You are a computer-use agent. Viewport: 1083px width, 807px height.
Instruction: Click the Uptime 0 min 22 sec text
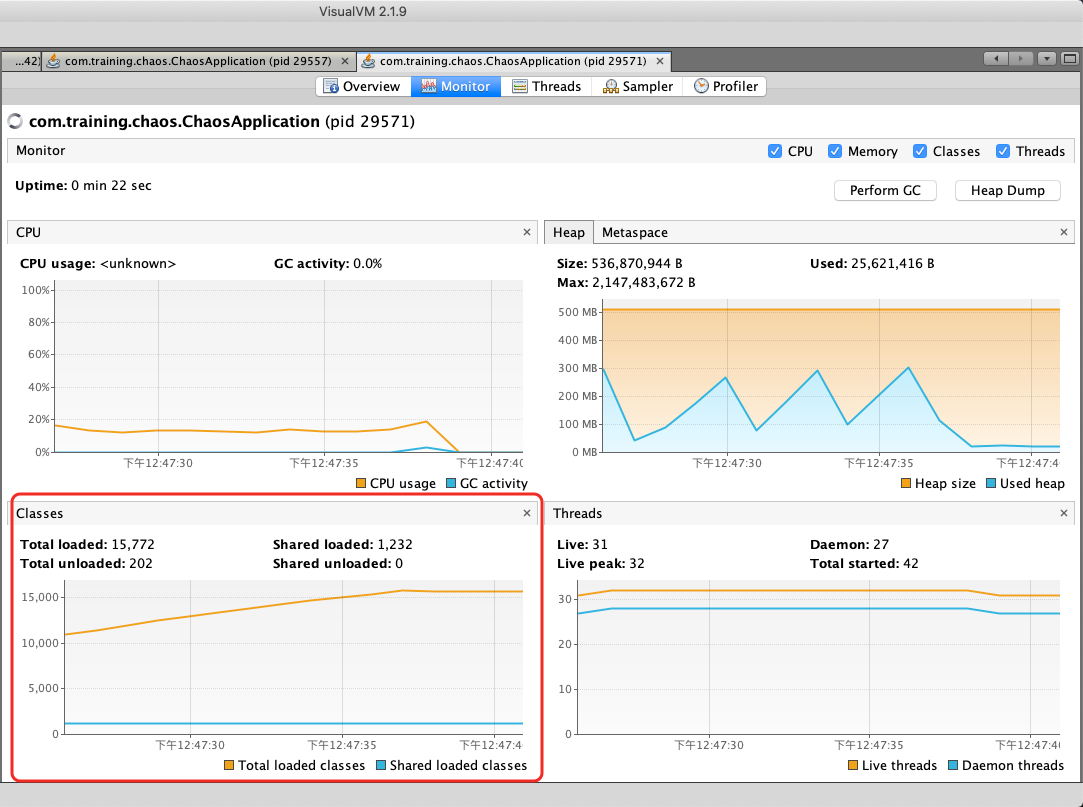pyautogui.click(x=83, y=185)
